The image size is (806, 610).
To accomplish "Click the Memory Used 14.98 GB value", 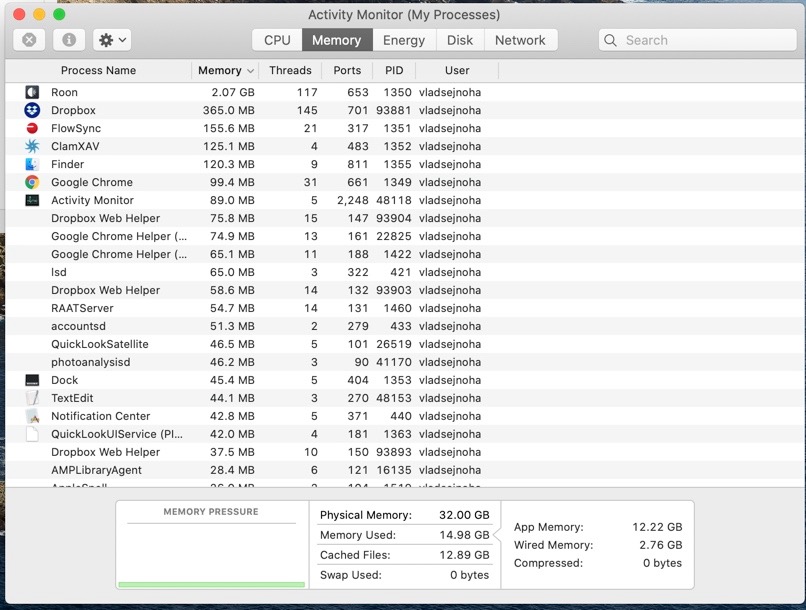I will click(x=464, y=535).
